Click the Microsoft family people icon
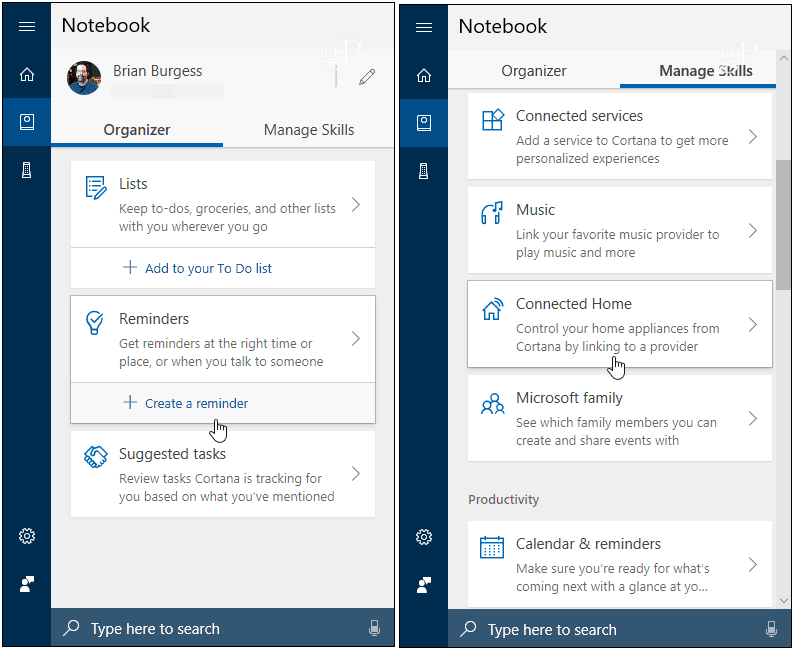Image resolution: width=794 pixels, height=649 pixels. point(492,403)
